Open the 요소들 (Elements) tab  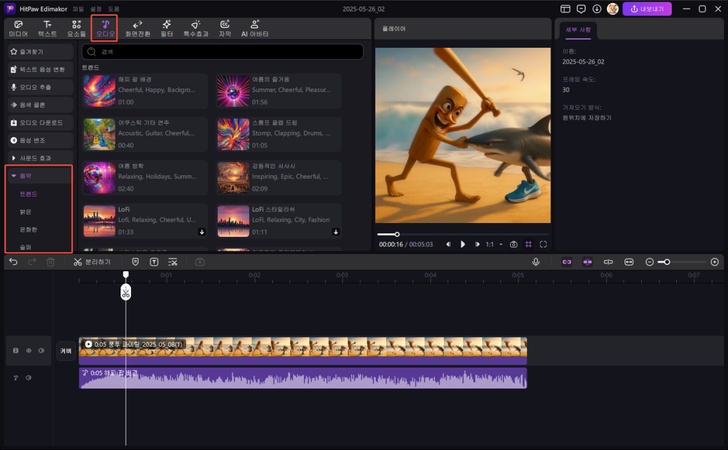click(x=77, y=29)
